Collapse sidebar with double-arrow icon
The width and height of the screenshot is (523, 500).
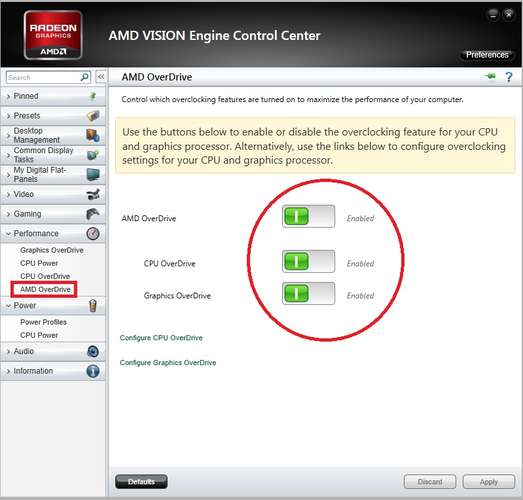point(101,77)
